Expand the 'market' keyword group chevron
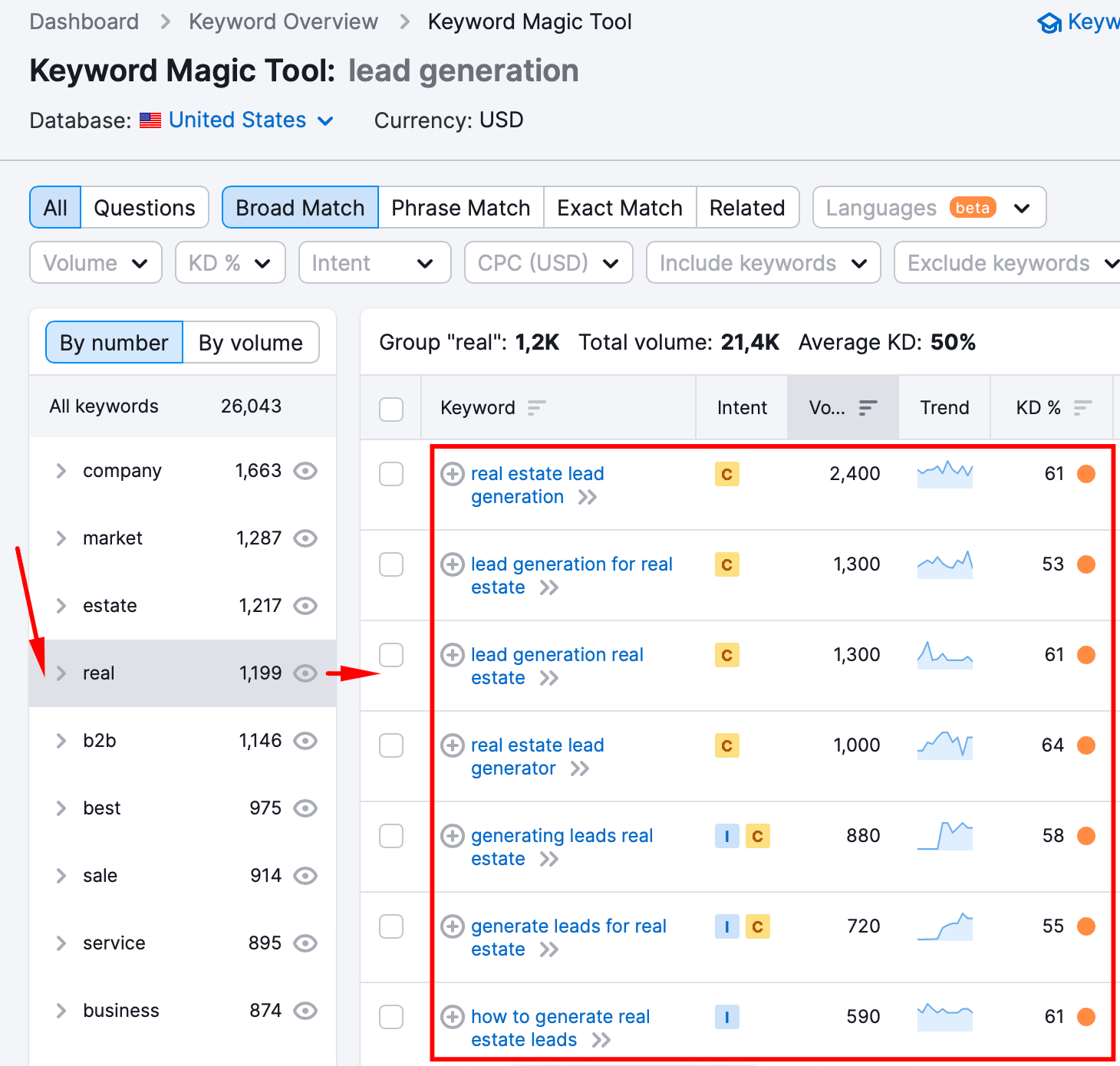The width and height of the screenshot is (1120, 1066). [61, 538]
